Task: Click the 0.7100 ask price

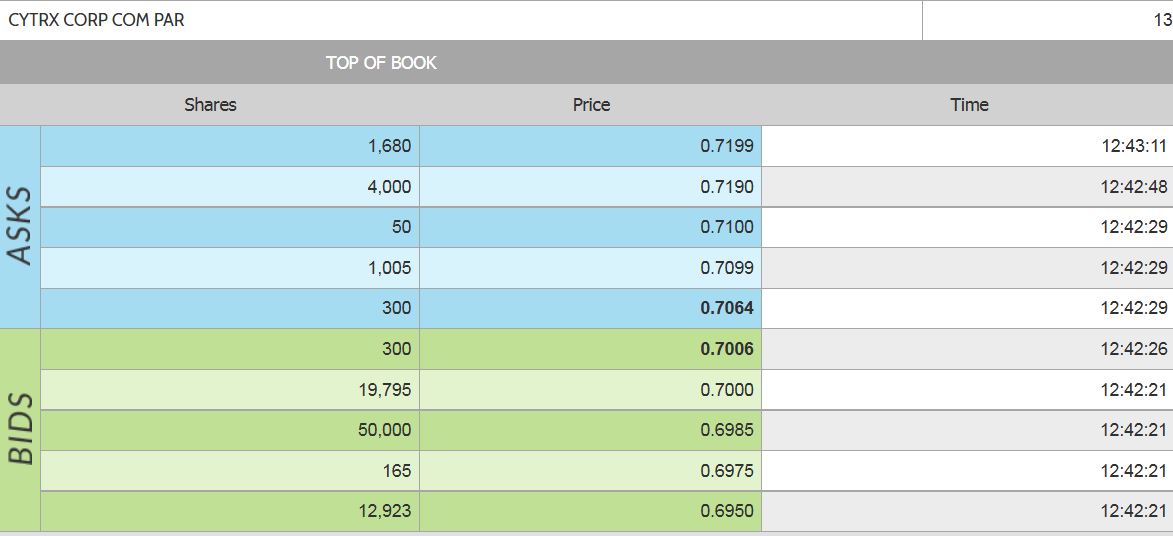Action: 727,228
